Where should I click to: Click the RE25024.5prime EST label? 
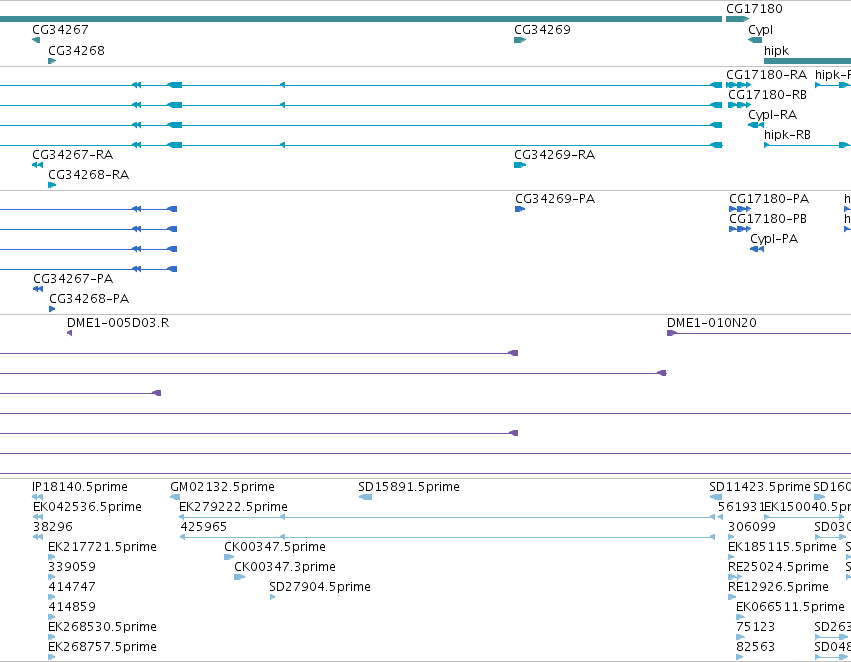coord(778,567)
